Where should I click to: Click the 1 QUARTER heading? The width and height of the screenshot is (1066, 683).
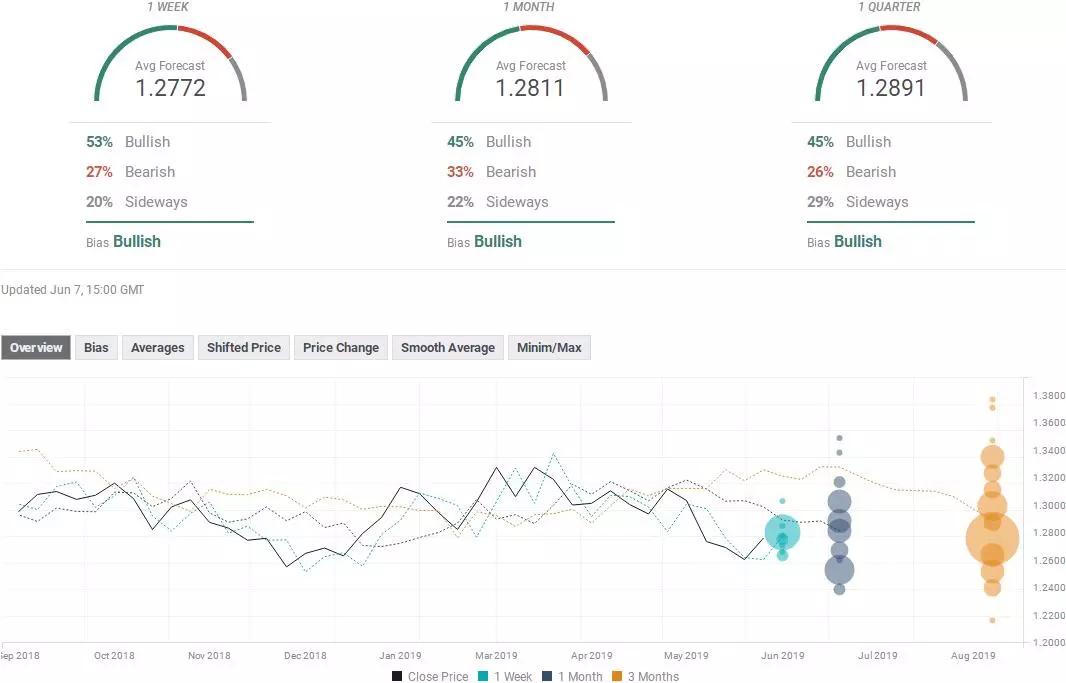coord(889,7)
